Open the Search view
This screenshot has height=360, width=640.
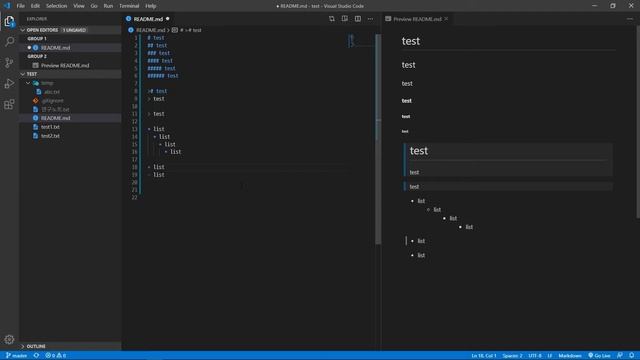point(9,42)
